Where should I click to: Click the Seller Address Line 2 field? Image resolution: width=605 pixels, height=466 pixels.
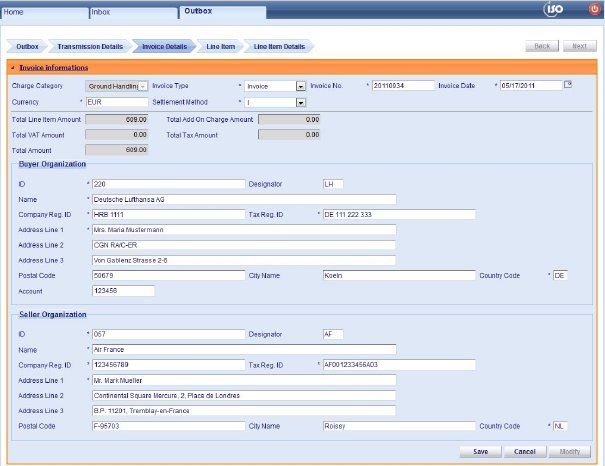coord(244,395)
